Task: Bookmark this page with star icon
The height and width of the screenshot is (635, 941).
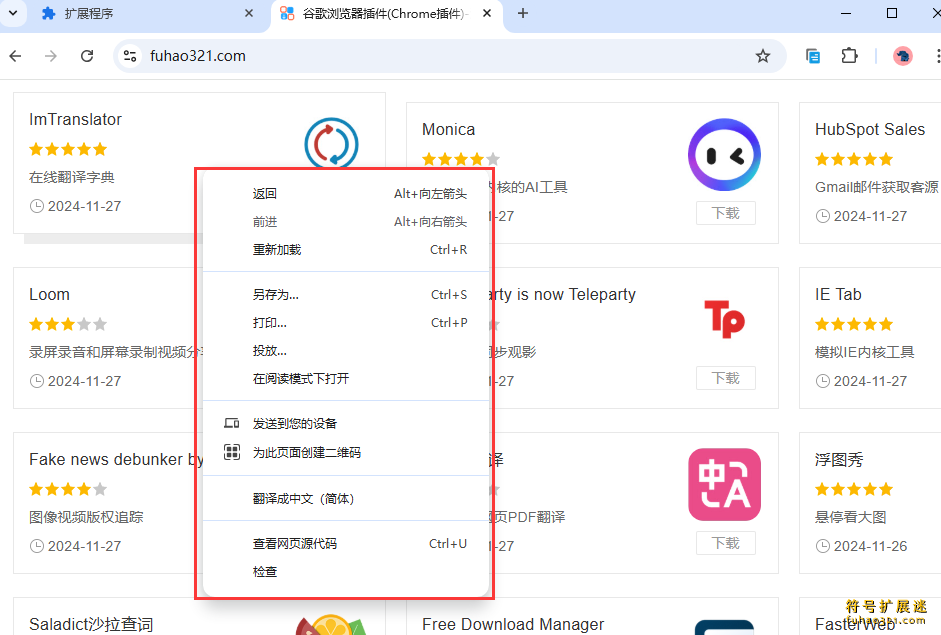Action: (x=763, y=56)
